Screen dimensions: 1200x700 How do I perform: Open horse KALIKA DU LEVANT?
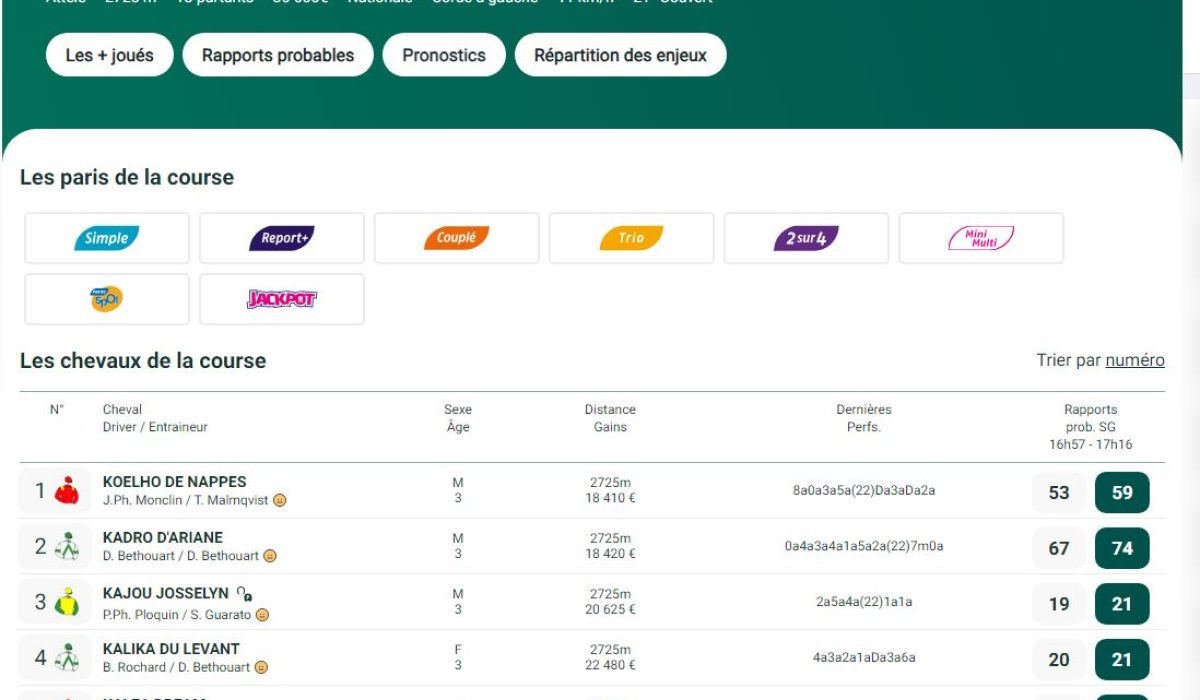[171, 649]
